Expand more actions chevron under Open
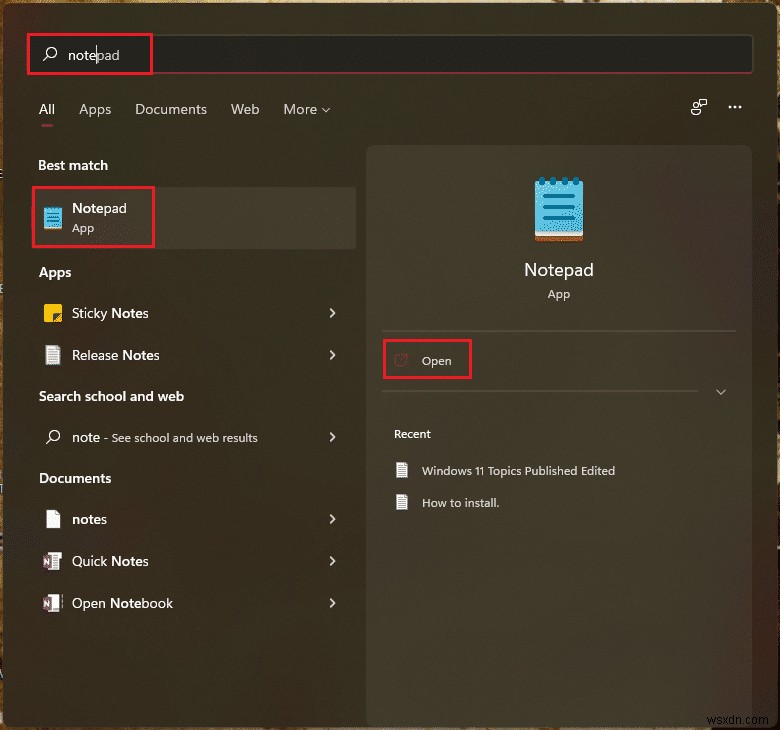 point(720,392)
